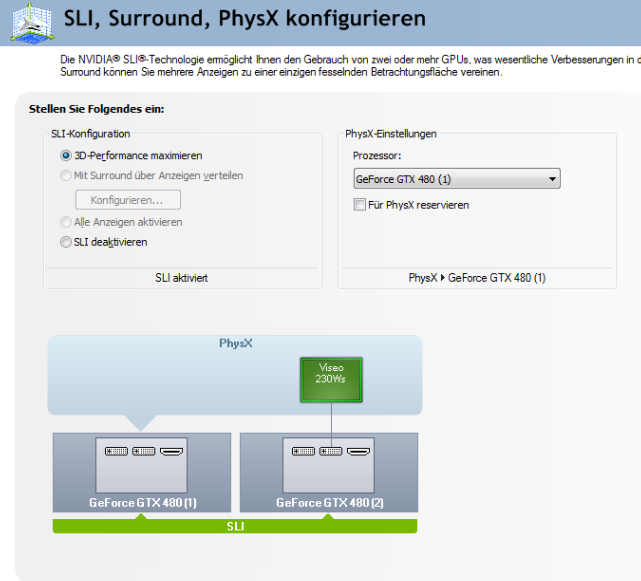This screenshot has width=641, height=581.
Task: Click the GeForce GTX 480 (2) card label
Action: [x=330, y=502]
